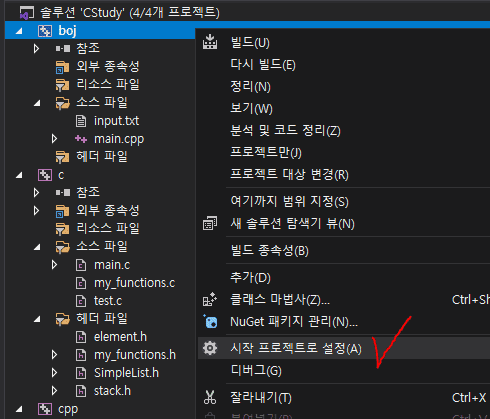Expand the stack.h file node

point(54,390)
